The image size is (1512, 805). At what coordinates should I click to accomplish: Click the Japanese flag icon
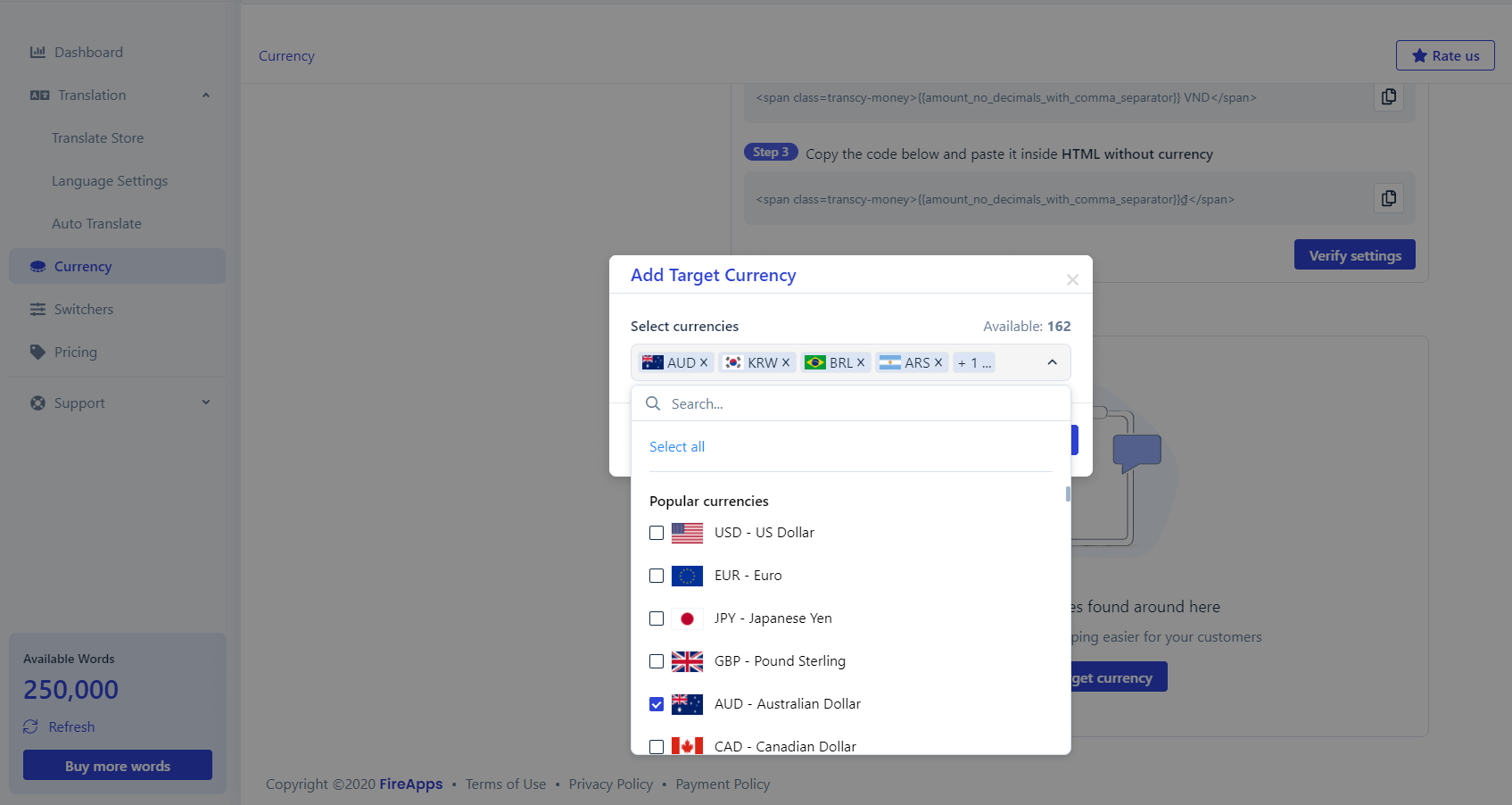point(687,618)
